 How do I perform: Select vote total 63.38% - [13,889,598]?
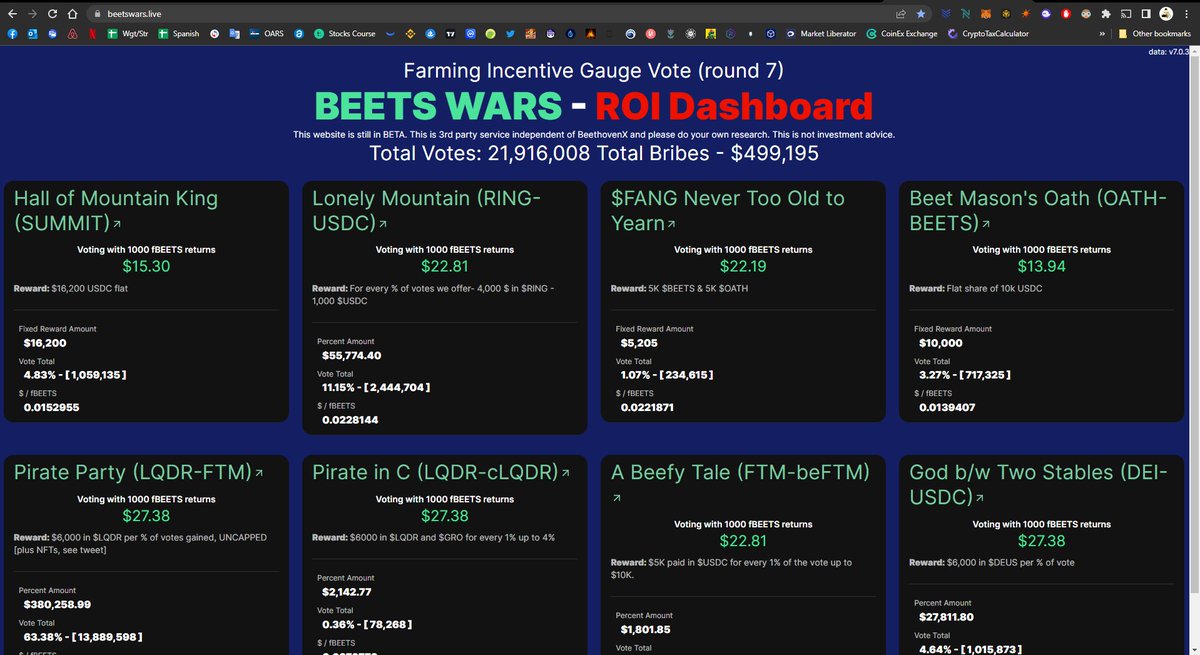coord(82,637)
